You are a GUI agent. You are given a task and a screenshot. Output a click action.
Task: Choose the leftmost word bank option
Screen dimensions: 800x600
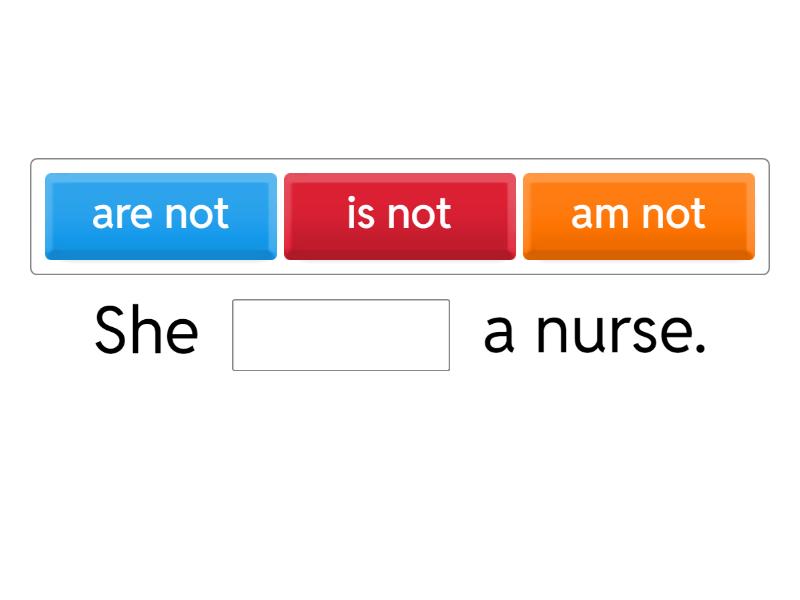[x=161, y=216]
